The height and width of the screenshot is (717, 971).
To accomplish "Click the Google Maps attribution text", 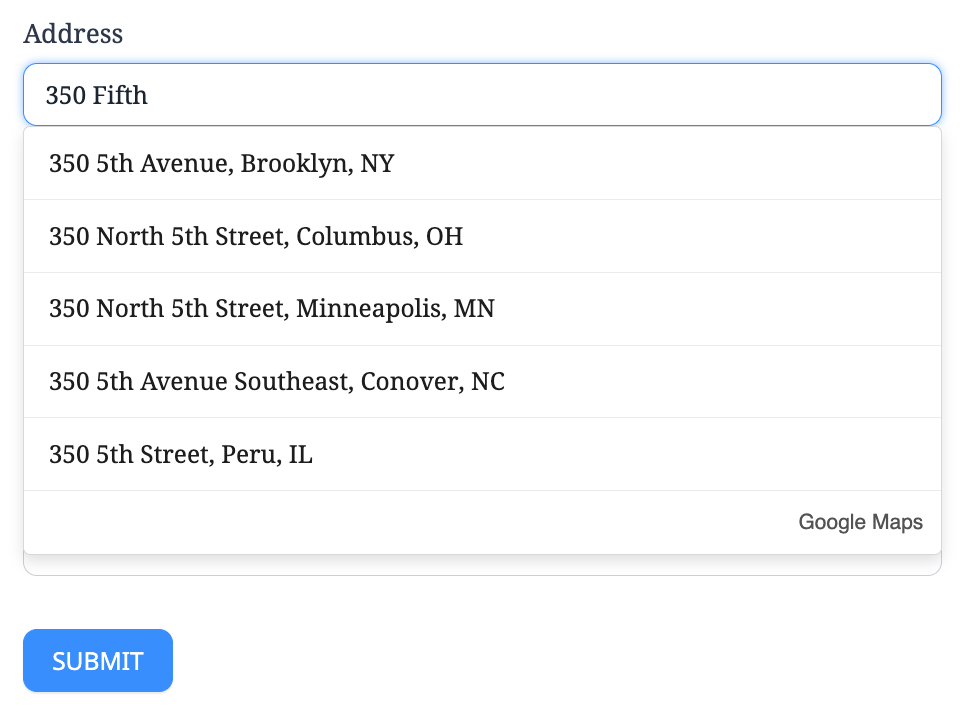I will point(860,522).
